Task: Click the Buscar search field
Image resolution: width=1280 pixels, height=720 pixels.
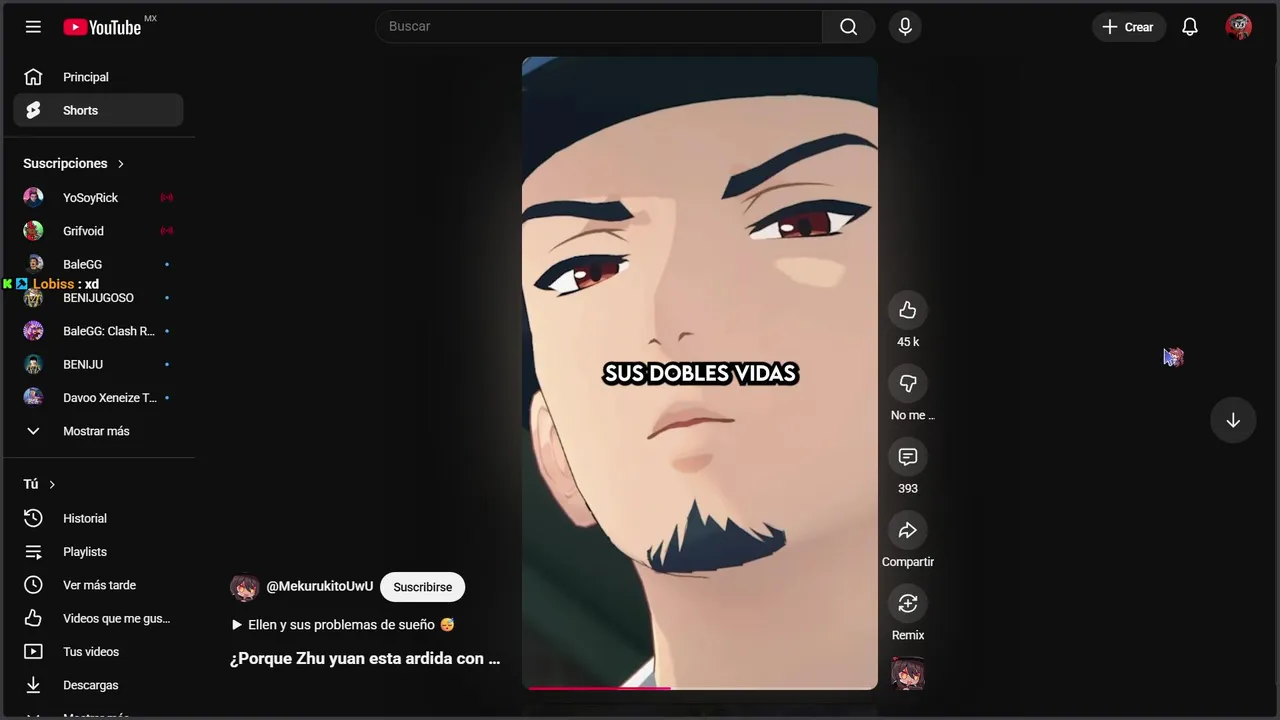Action: coord(599,27)
